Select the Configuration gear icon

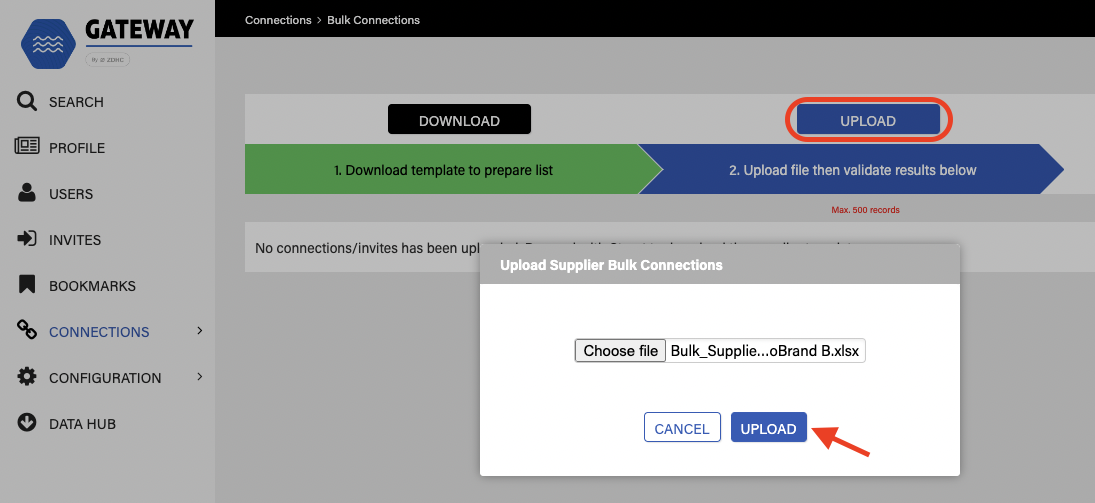click(28, 377)
